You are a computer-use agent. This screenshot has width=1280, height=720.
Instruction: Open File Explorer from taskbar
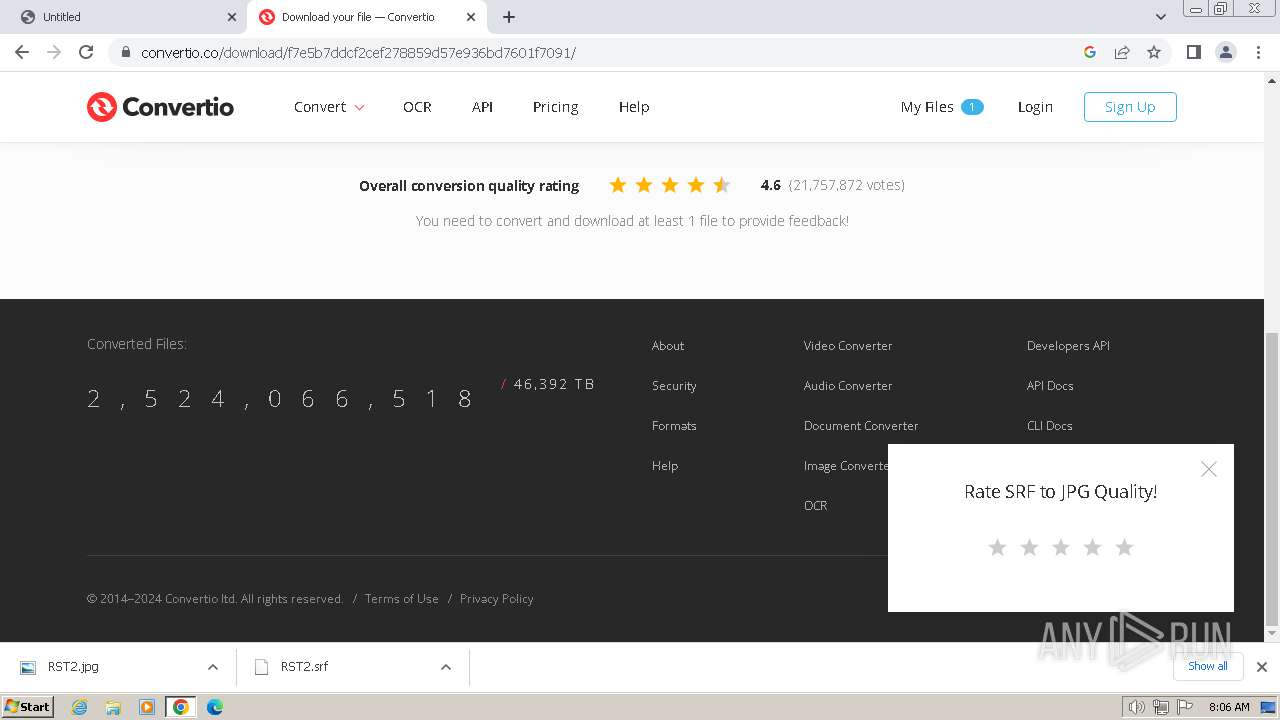(113, 707)
